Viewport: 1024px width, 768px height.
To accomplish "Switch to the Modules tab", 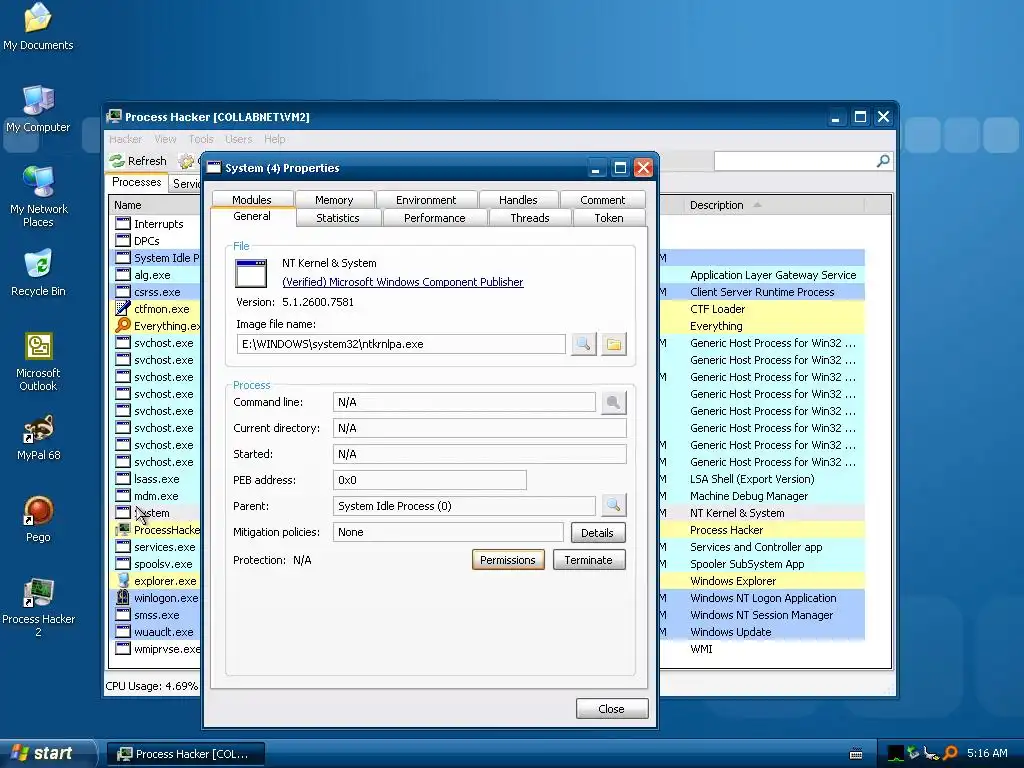I will [251, 200].
